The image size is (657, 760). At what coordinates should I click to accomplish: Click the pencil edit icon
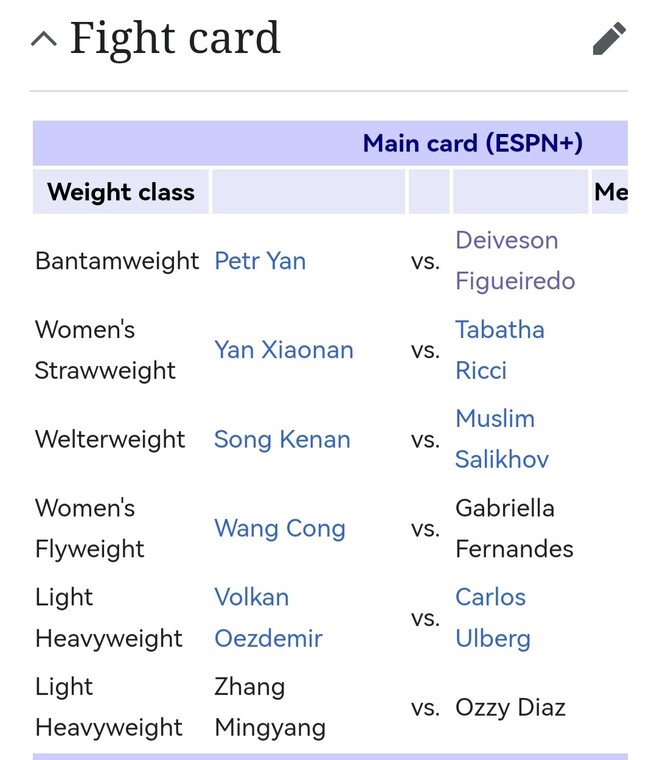tap(609, 38)
